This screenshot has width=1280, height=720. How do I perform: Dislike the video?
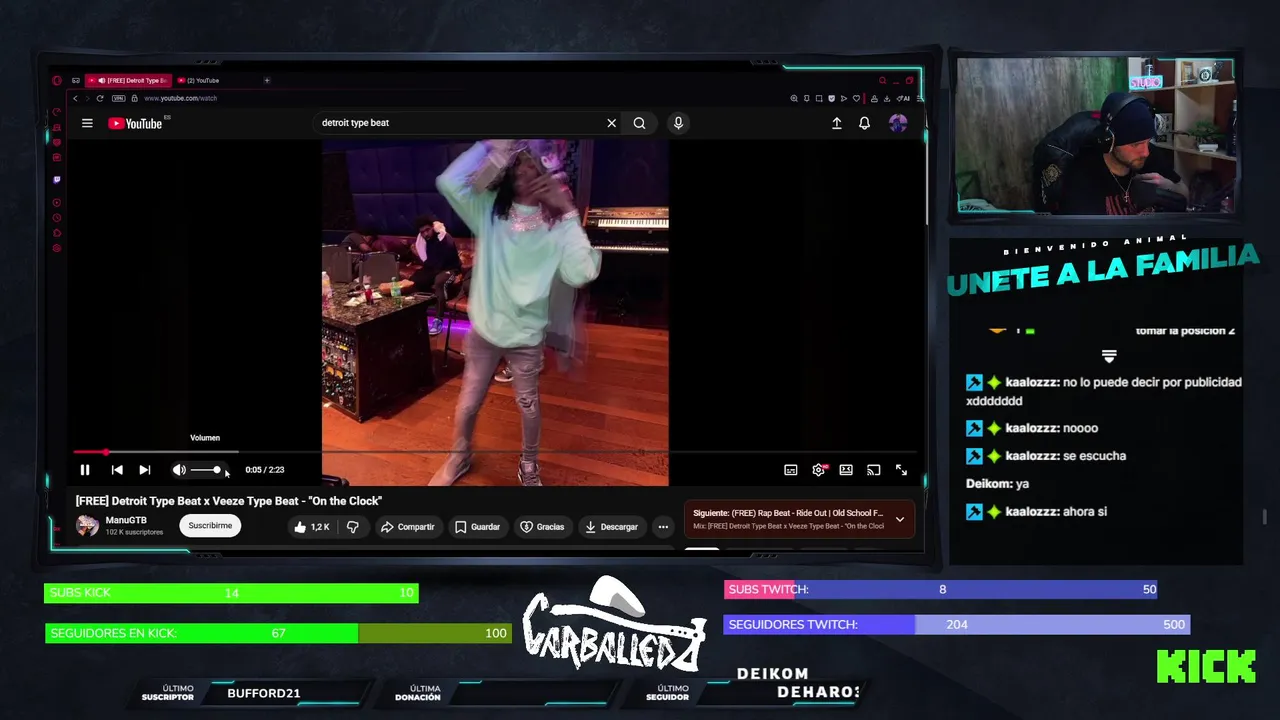click(353, 527)
